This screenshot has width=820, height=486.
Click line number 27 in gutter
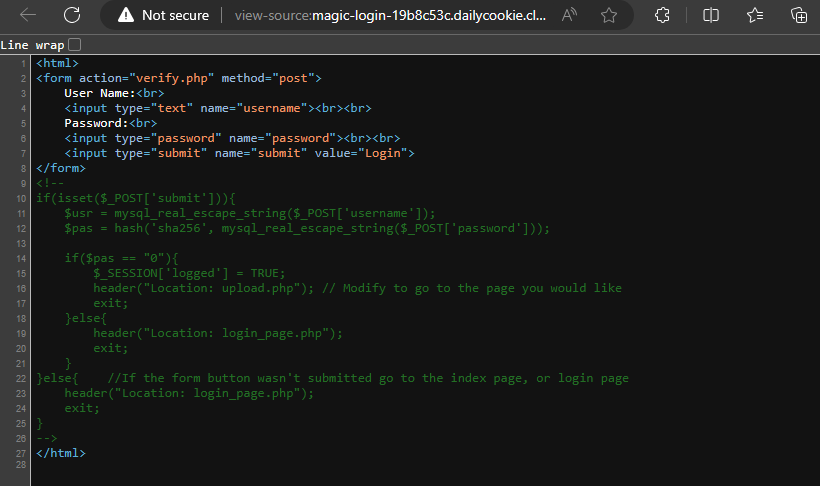point(21,454)
